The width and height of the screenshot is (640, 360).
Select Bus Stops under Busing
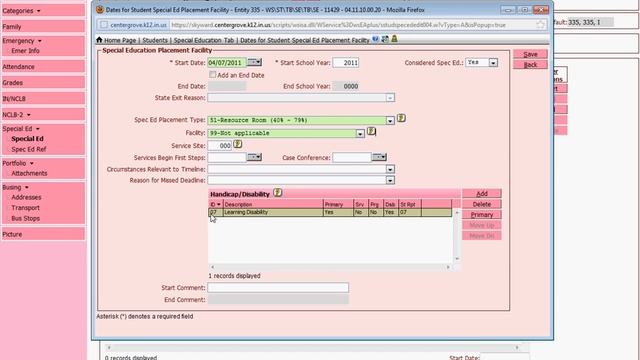tap(25, 218)
